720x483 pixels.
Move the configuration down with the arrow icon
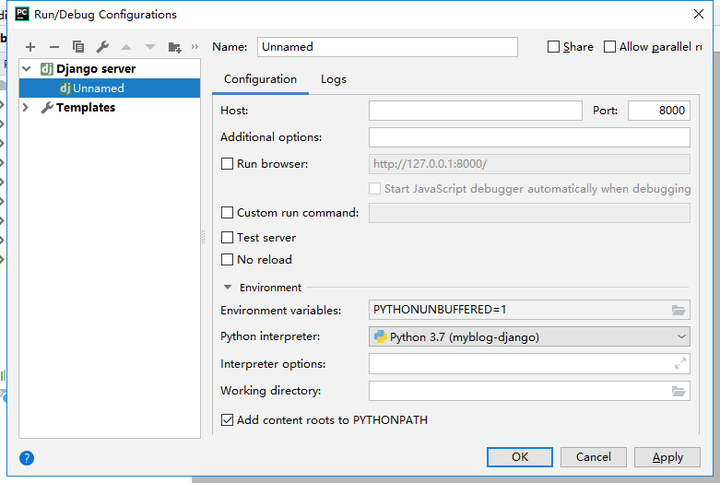(x=150, y=47)
